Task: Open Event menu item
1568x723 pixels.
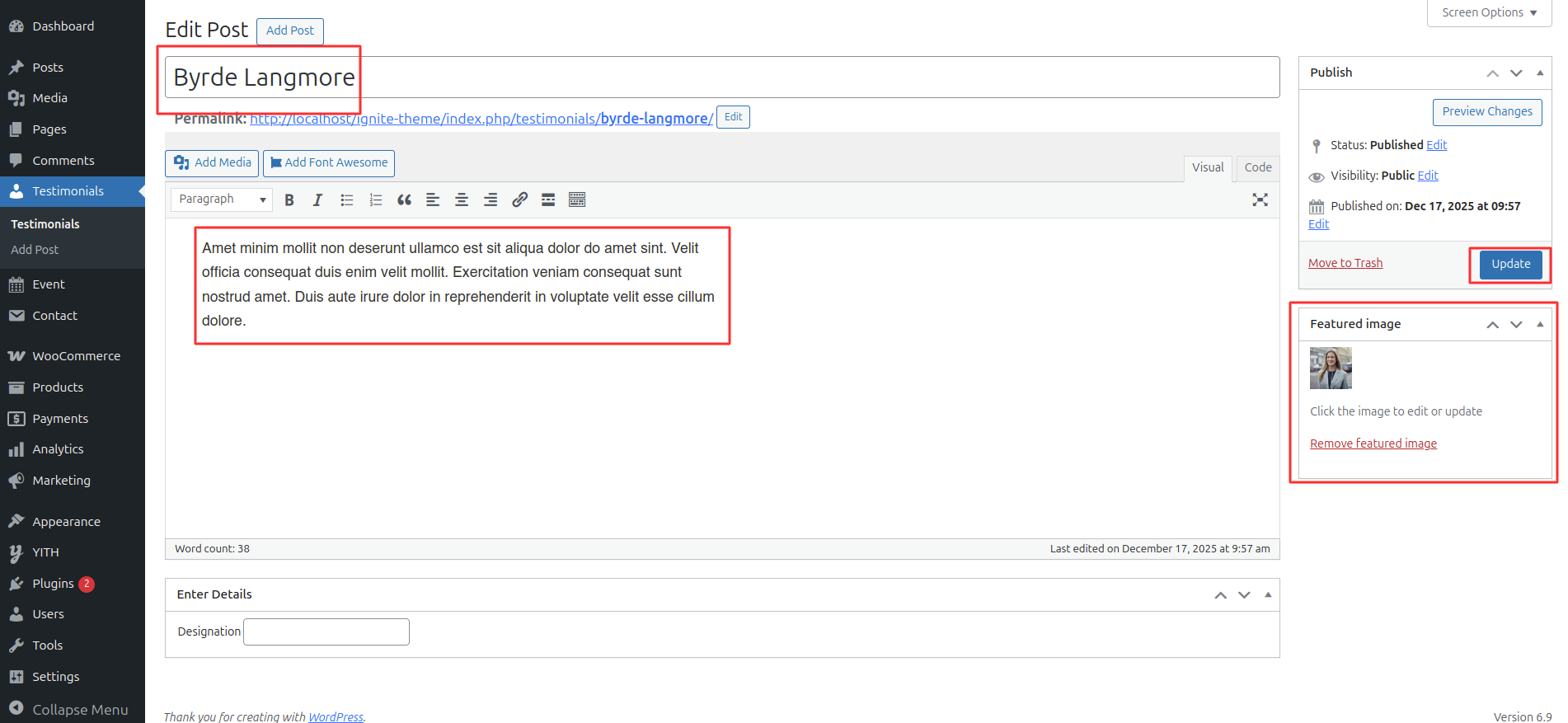Action: pos(73,284)
